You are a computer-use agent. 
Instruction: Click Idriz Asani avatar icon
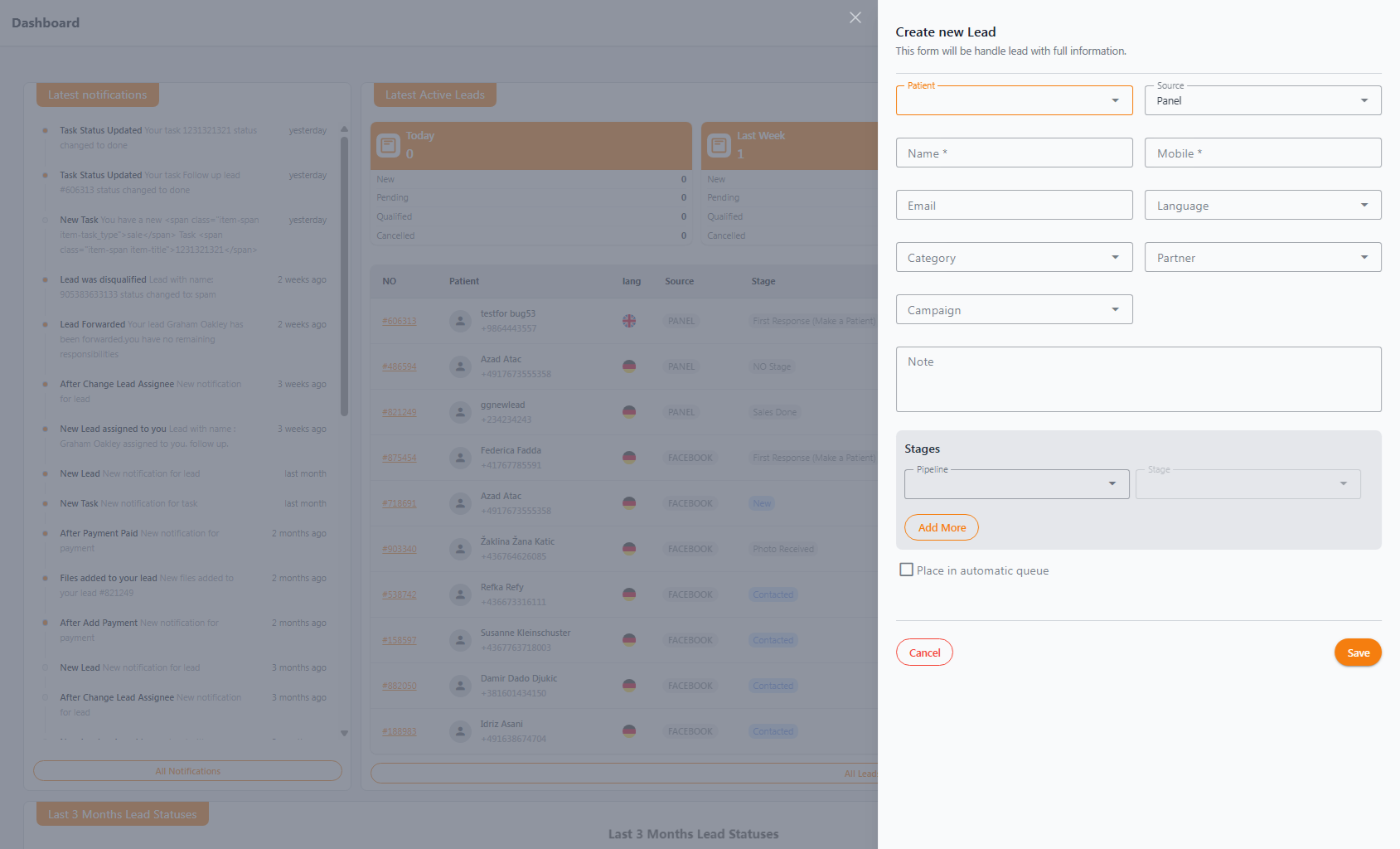460,731
